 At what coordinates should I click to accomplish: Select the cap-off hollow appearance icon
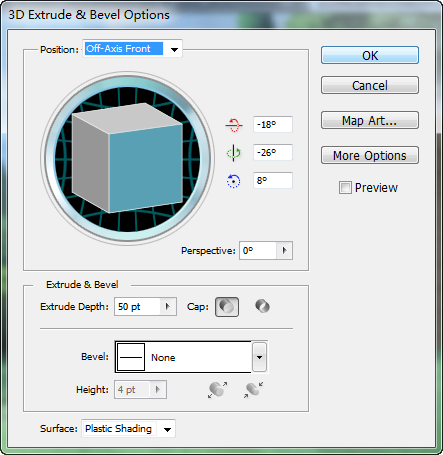(262, 306)
